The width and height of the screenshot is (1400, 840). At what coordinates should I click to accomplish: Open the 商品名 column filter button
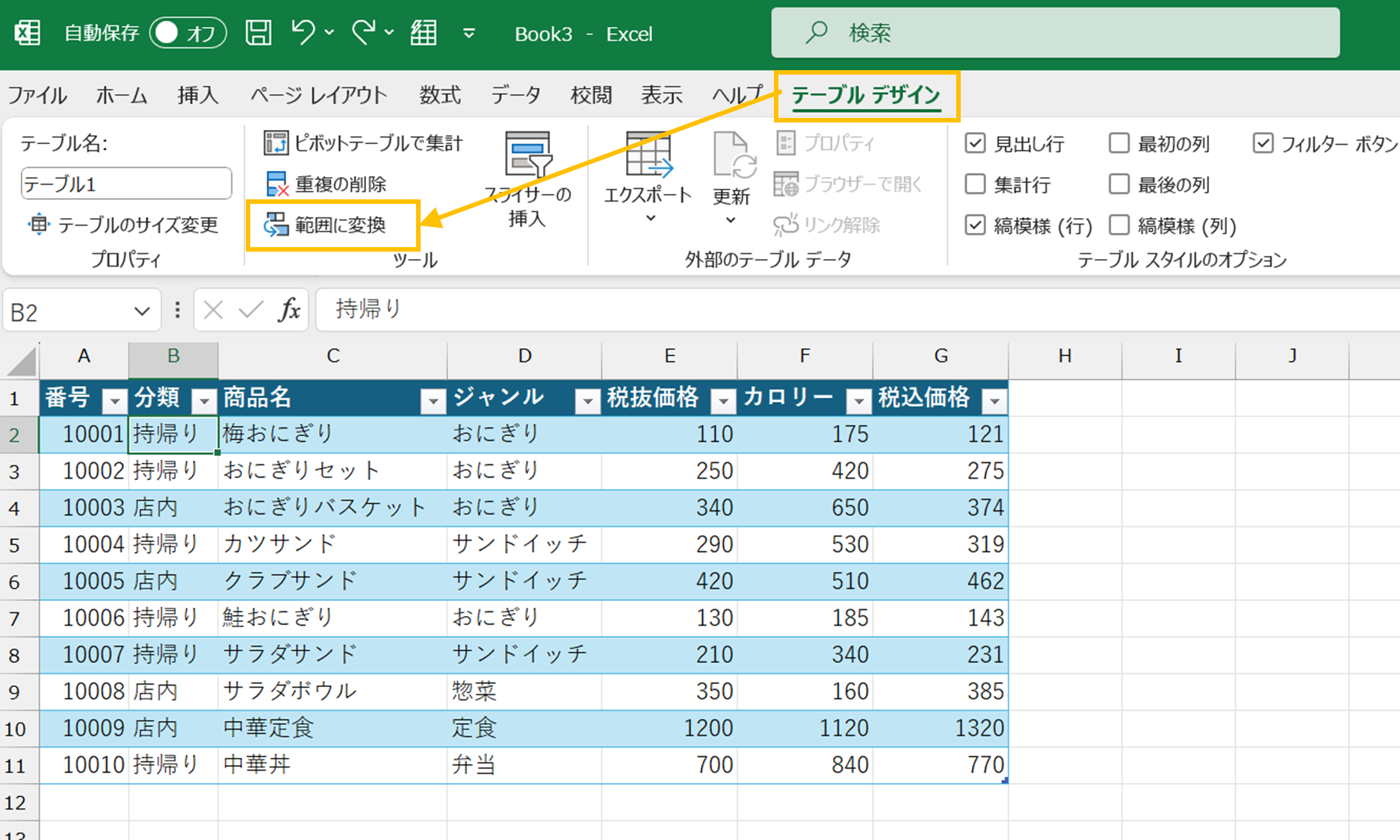433,401
